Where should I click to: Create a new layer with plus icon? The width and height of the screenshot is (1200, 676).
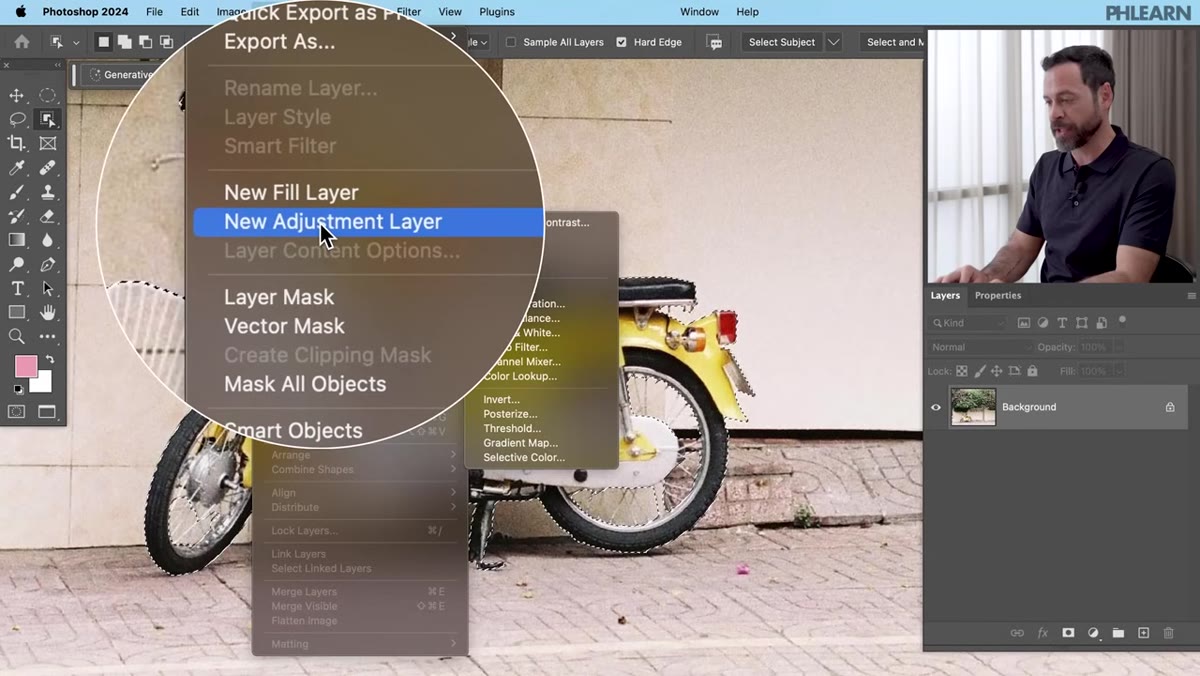click(x=1143, y=633)
